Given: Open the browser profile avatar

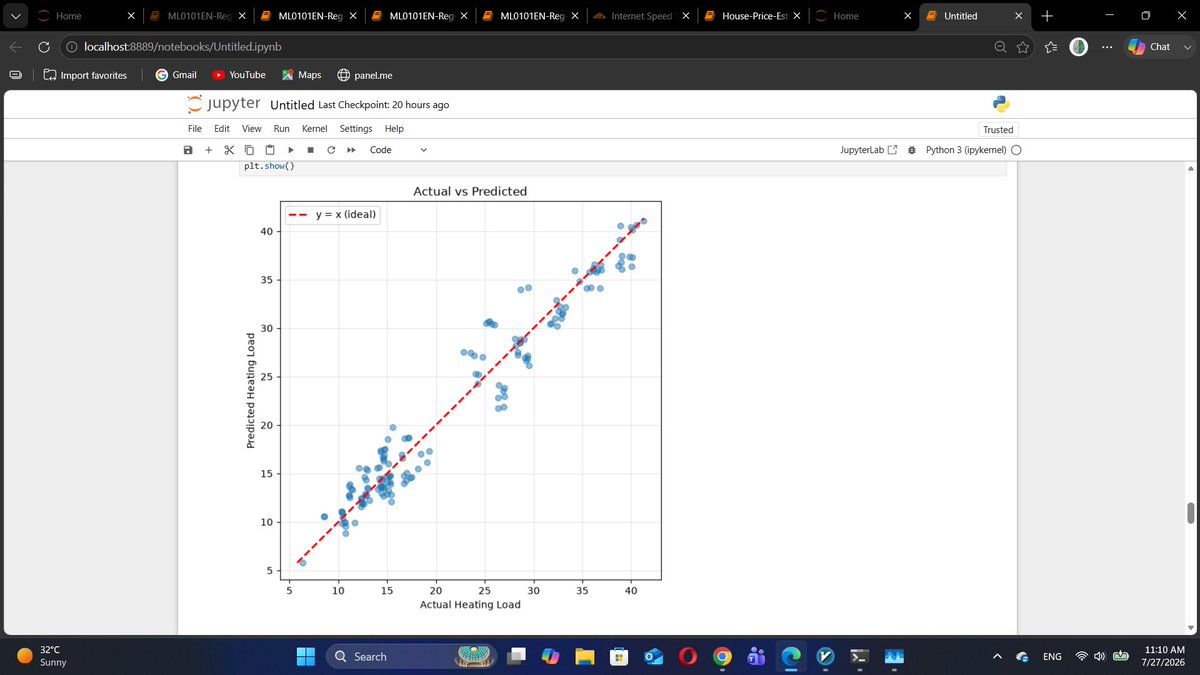Looking at the screenshot, I should pyautogui.click(x=1078, y=47).
